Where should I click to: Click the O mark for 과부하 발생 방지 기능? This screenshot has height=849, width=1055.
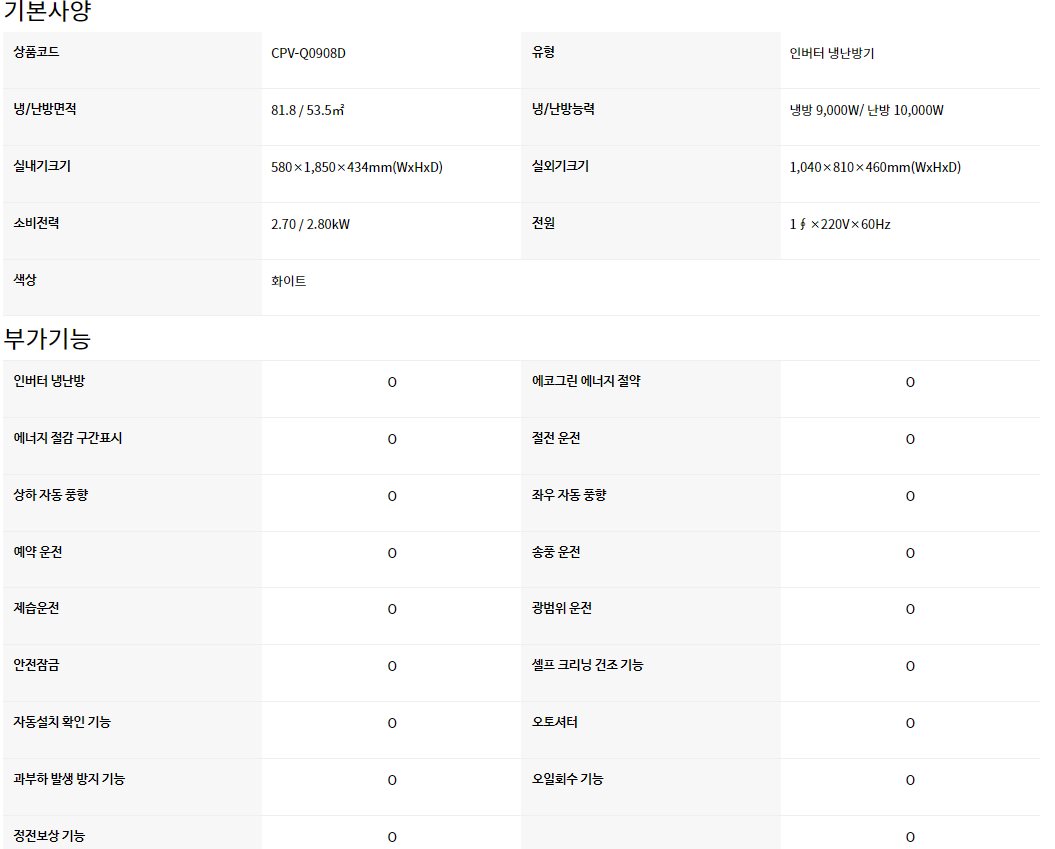point(392,780)
